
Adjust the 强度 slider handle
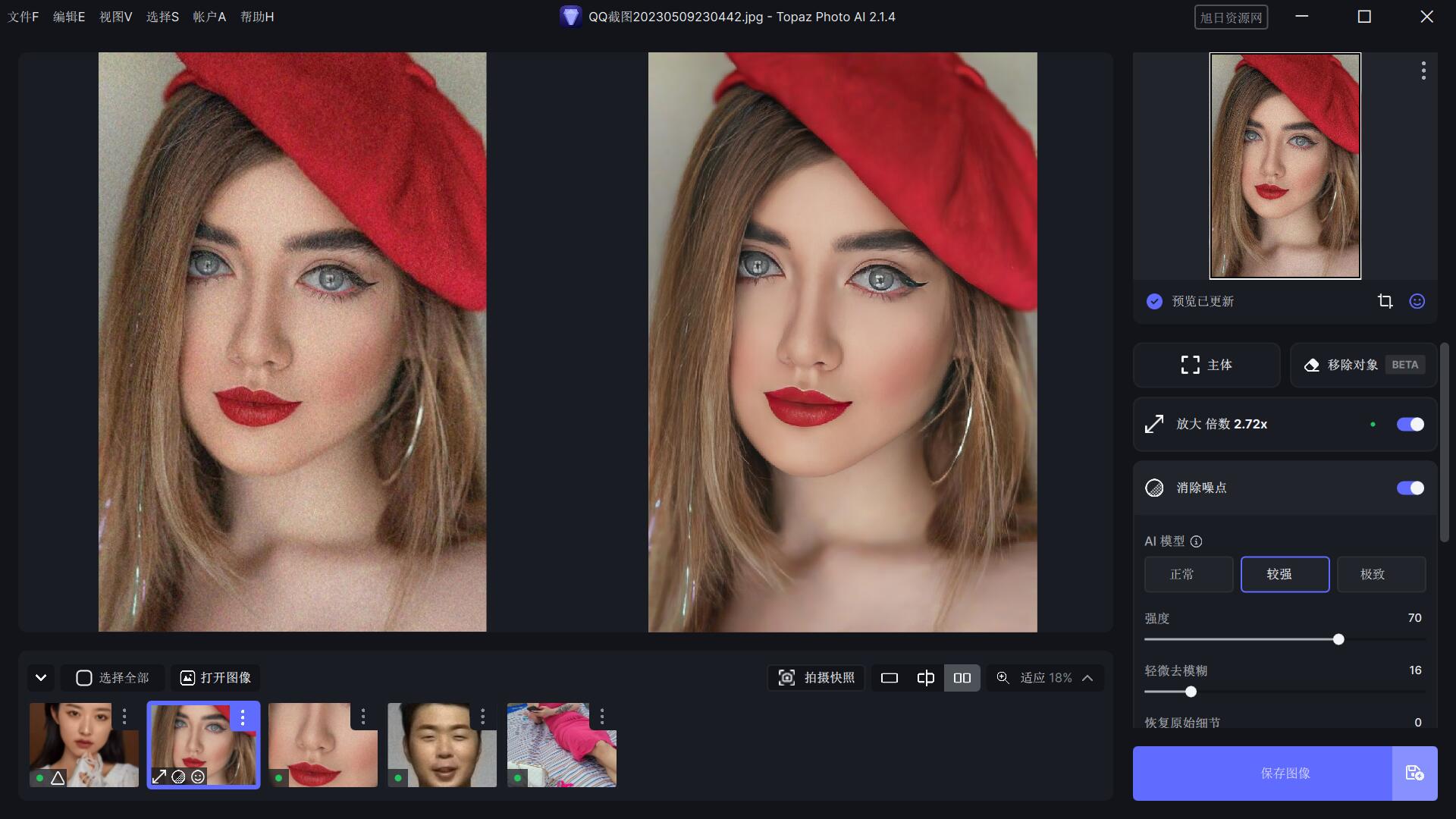pyautogui.click(x=1338, y=639)
